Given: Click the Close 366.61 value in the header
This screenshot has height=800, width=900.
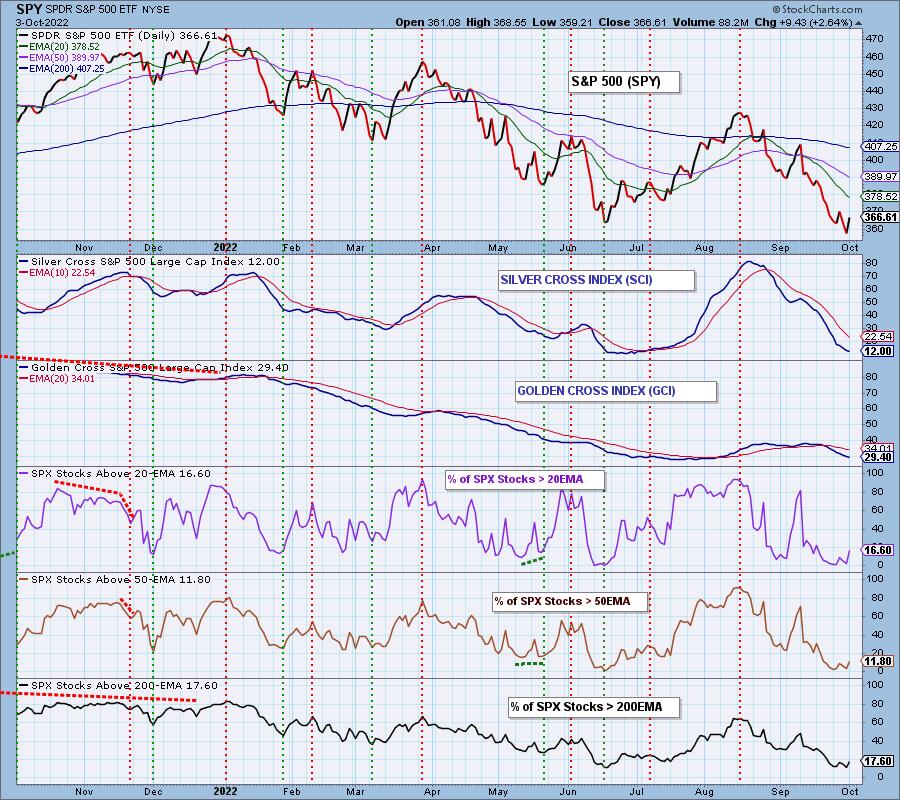Looking at the screenshot, I should point(632,22).
